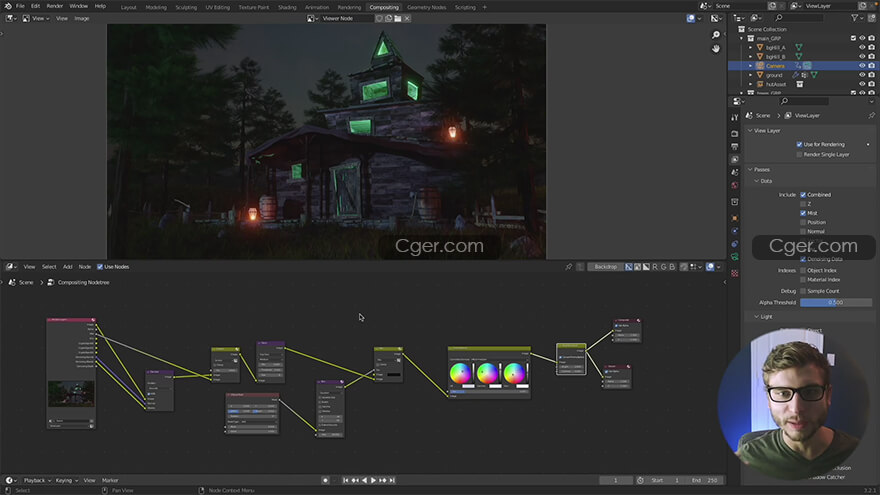Open the Render properties tab icon
This screenshot has width=880, height=495.
tap(735, 134)
